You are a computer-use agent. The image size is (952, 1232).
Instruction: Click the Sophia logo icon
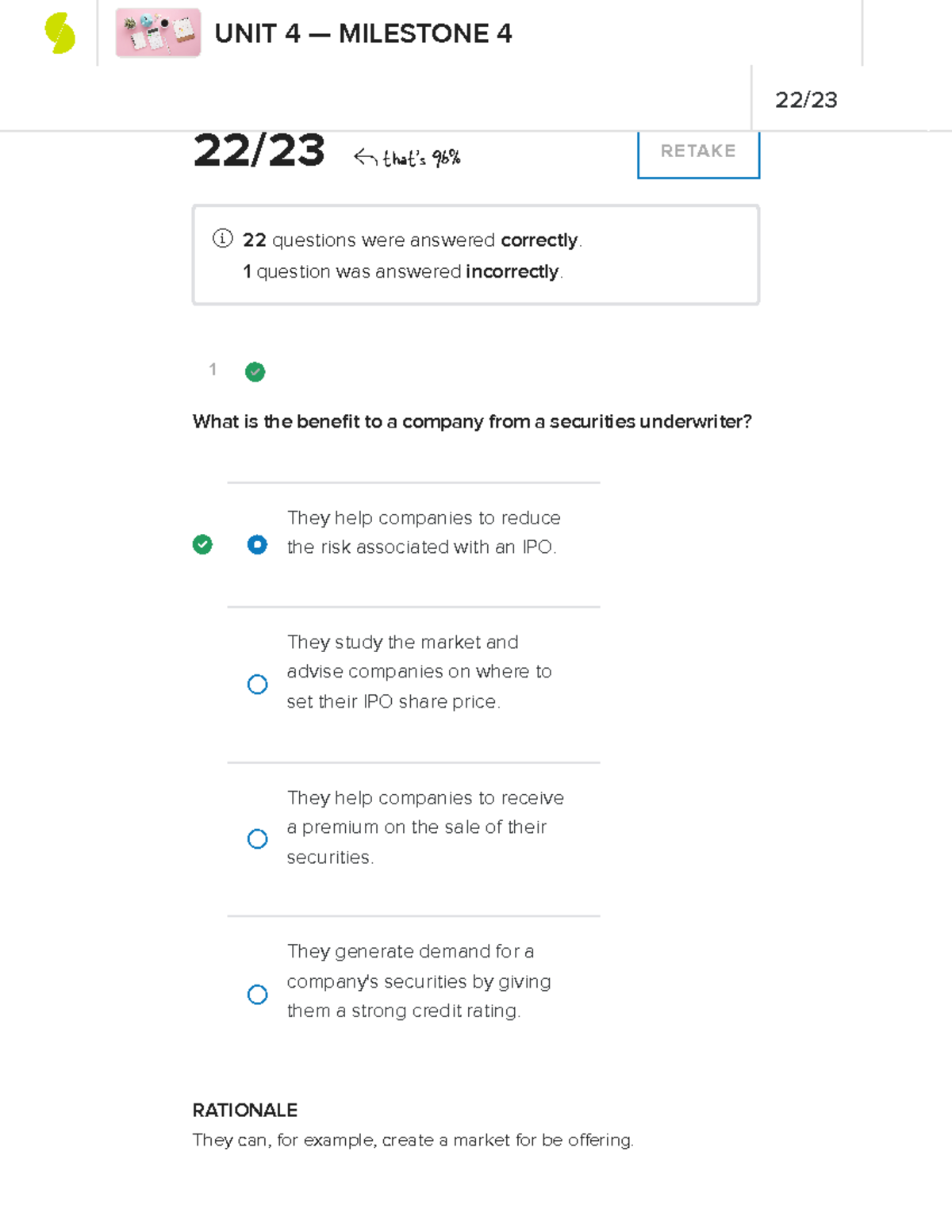click(x=59, y=33)
